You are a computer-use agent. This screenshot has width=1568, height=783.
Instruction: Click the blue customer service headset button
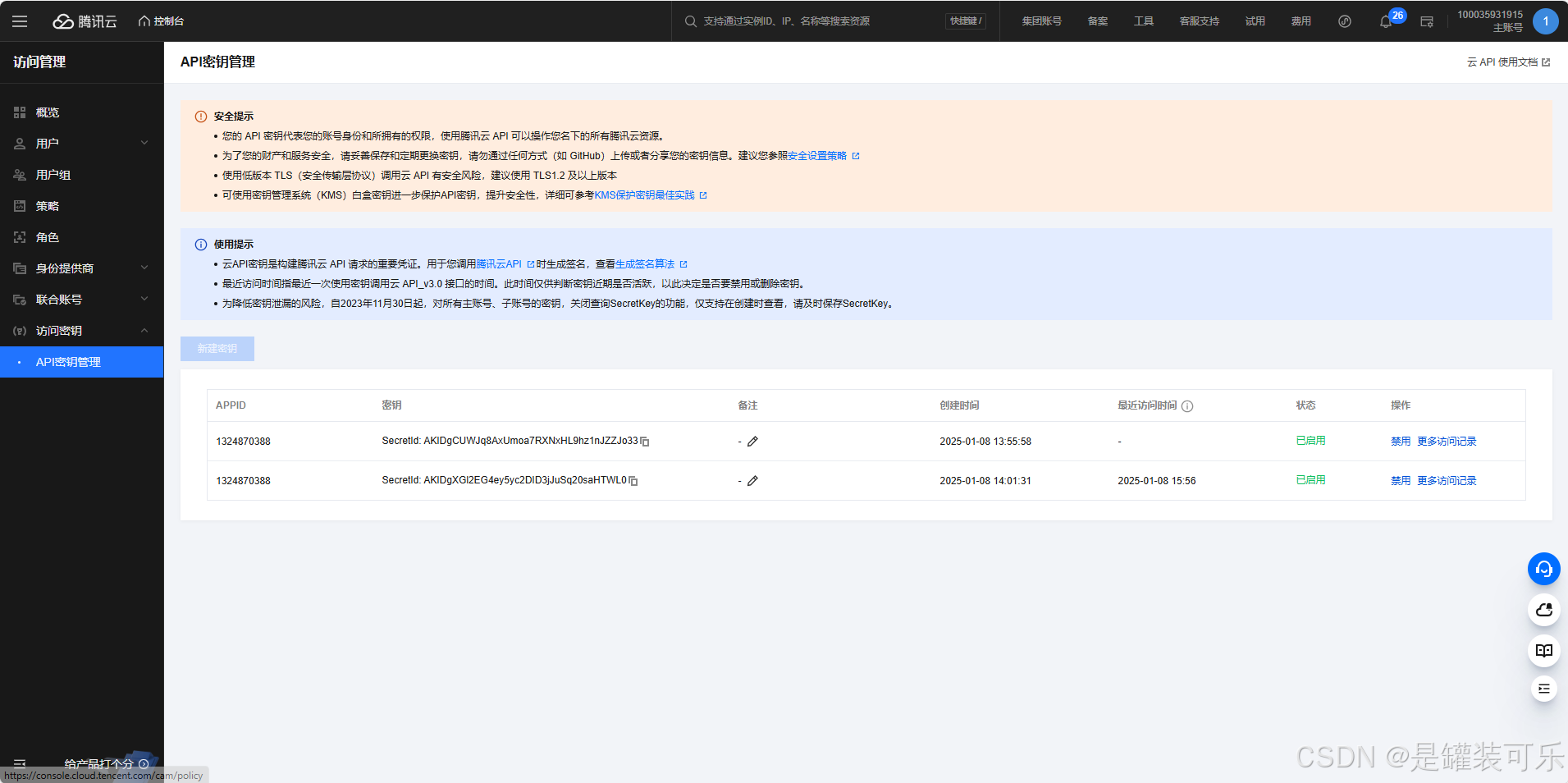coord(1544,569)
